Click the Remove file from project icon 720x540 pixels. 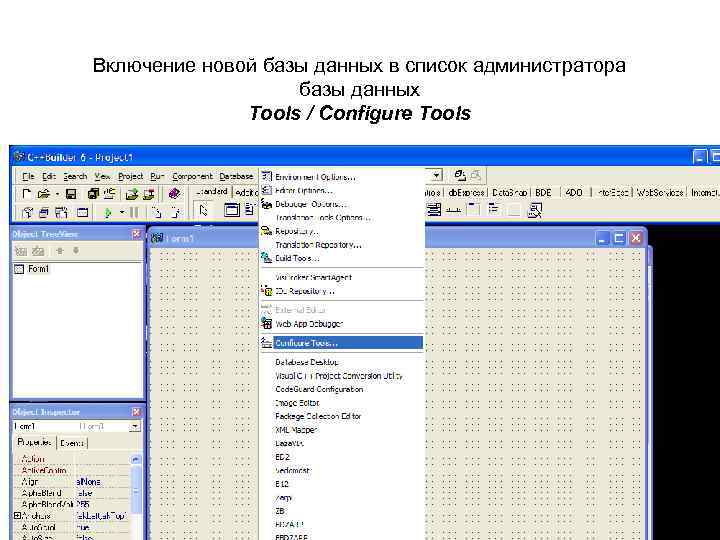[x=149, y=194]
